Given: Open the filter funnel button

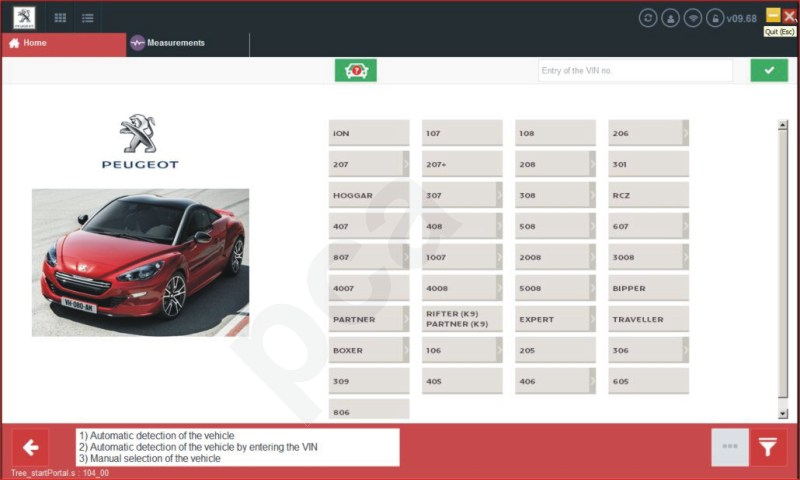Looking at the screenshot, I should (x=768, y=447).
